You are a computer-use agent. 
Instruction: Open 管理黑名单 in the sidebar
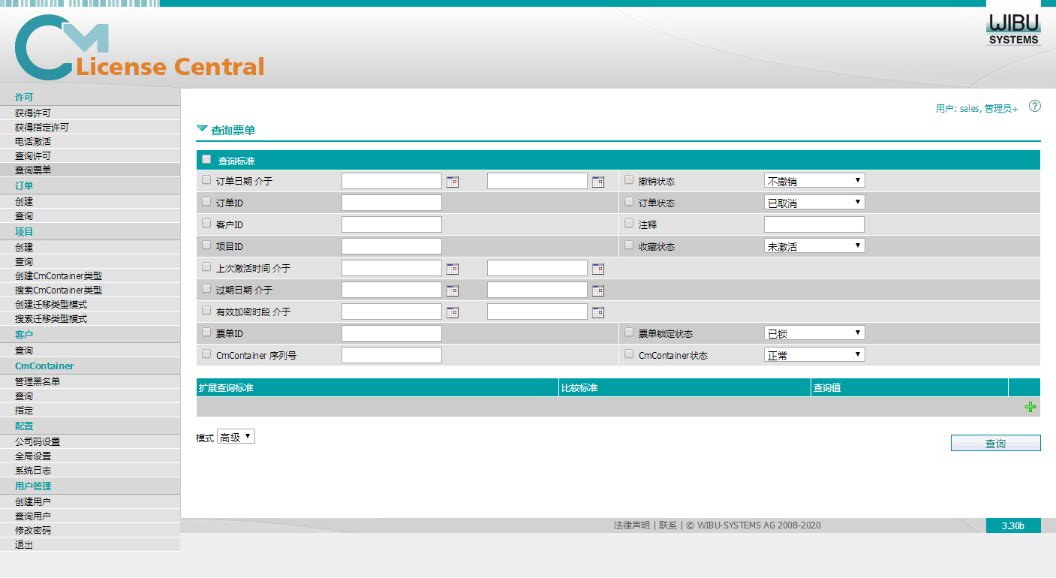tap(38, 381)
